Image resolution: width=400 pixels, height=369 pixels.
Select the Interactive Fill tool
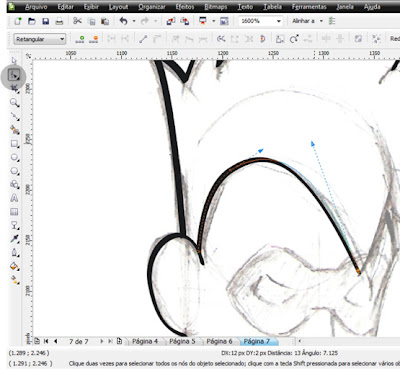[14, 280]
